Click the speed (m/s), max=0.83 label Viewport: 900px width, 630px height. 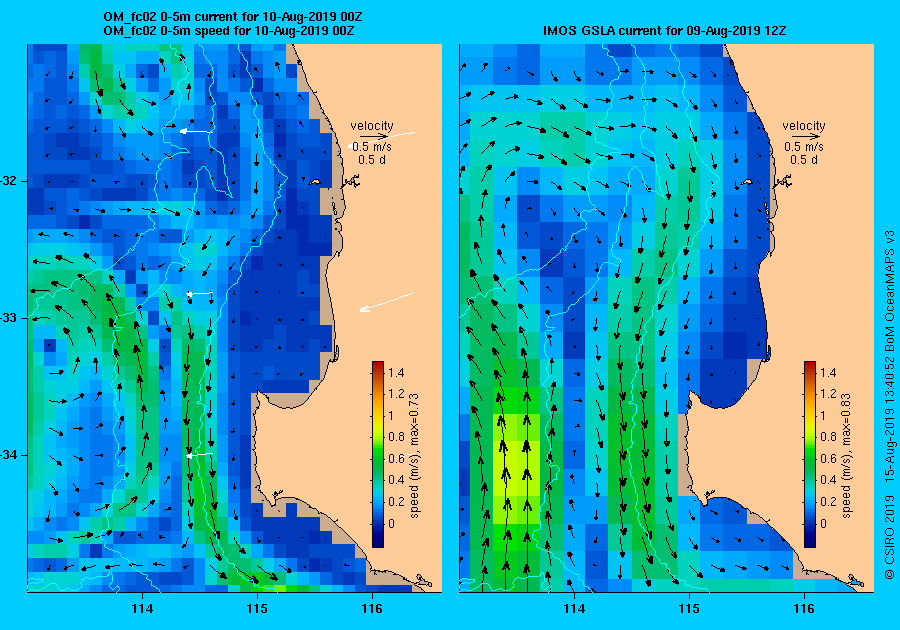(846, 456)
